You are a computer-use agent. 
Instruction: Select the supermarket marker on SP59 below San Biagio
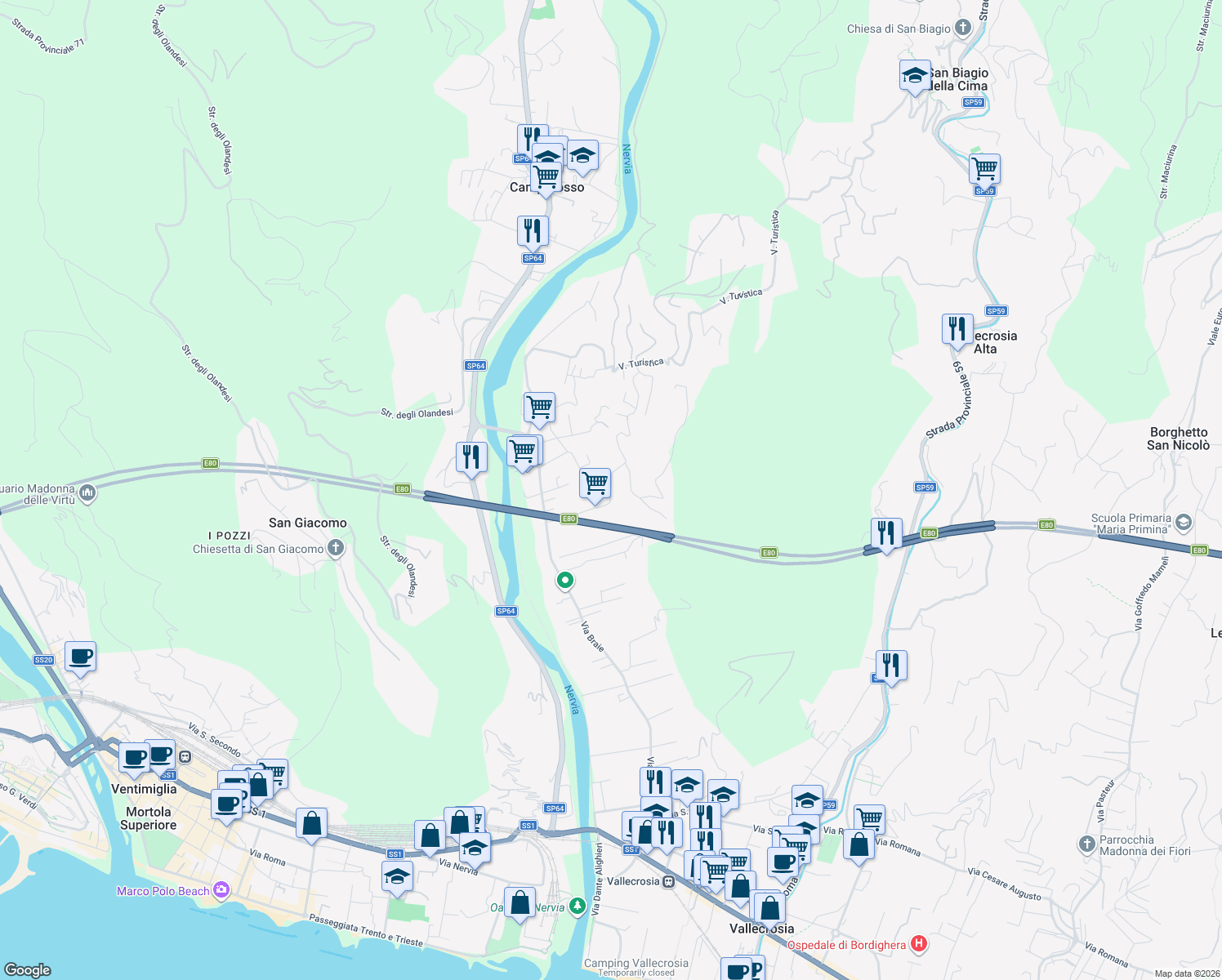click(x=983, y=167)
